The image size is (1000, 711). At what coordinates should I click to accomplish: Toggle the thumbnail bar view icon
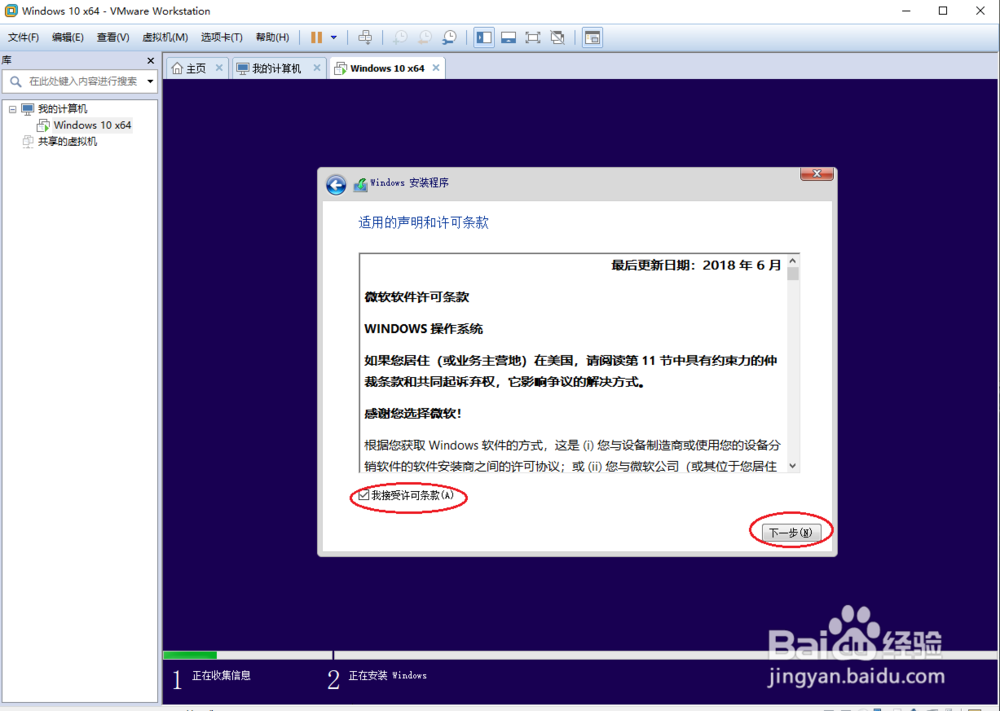click(x=508, y=38)
